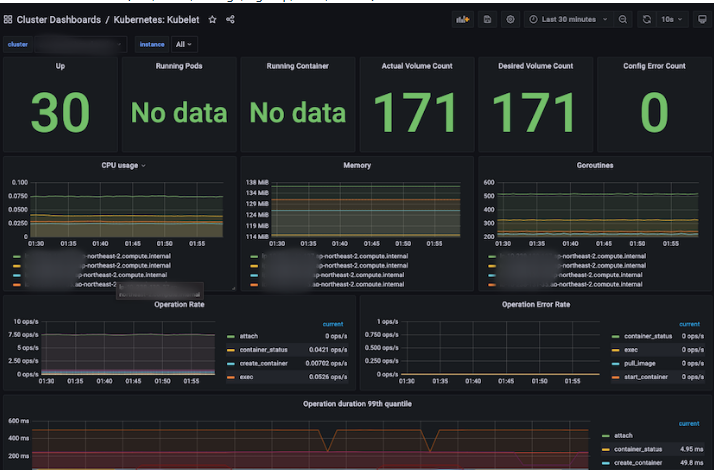Open the instance All dropdown
The image size is (714, 476).
click(184, 44)
